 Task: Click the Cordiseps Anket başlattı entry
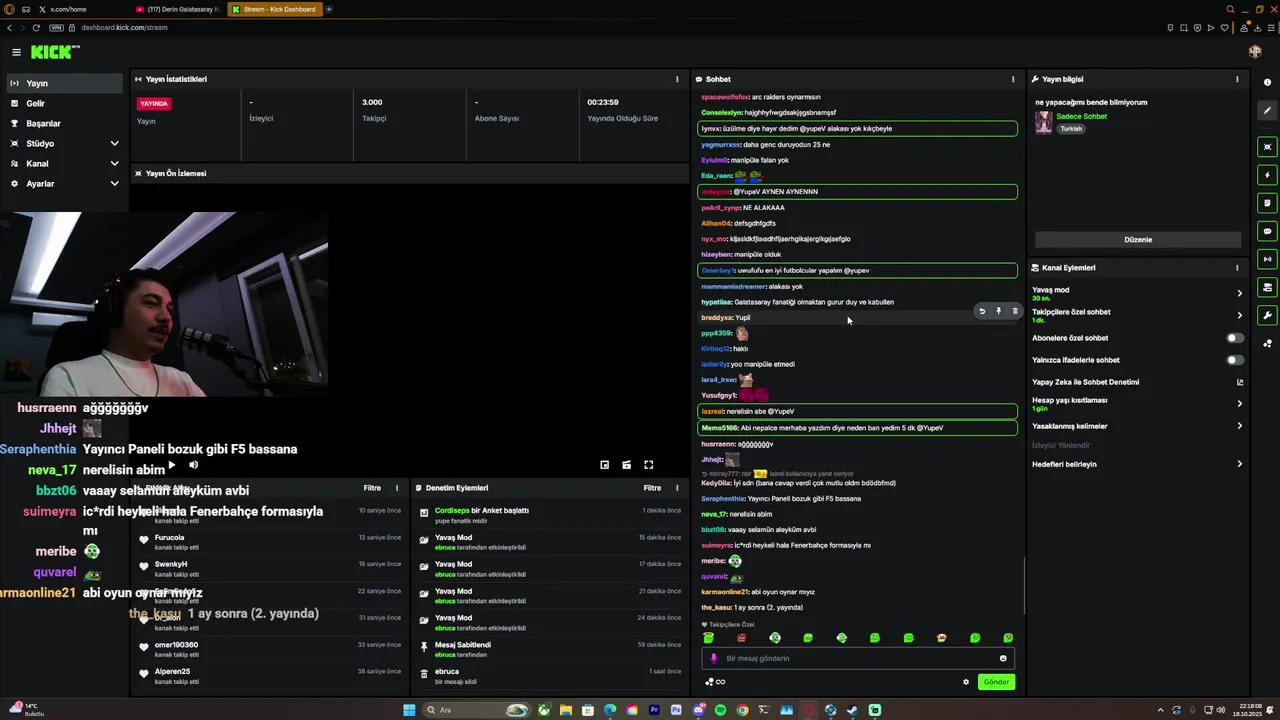[x=548, y=515]
